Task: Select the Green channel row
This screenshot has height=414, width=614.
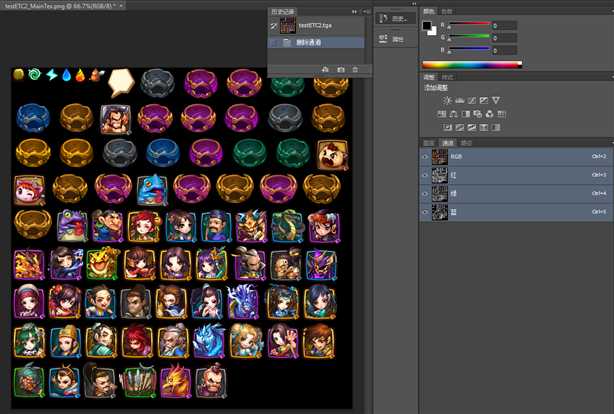Action: pyautogui.click(x=514, y=193)
